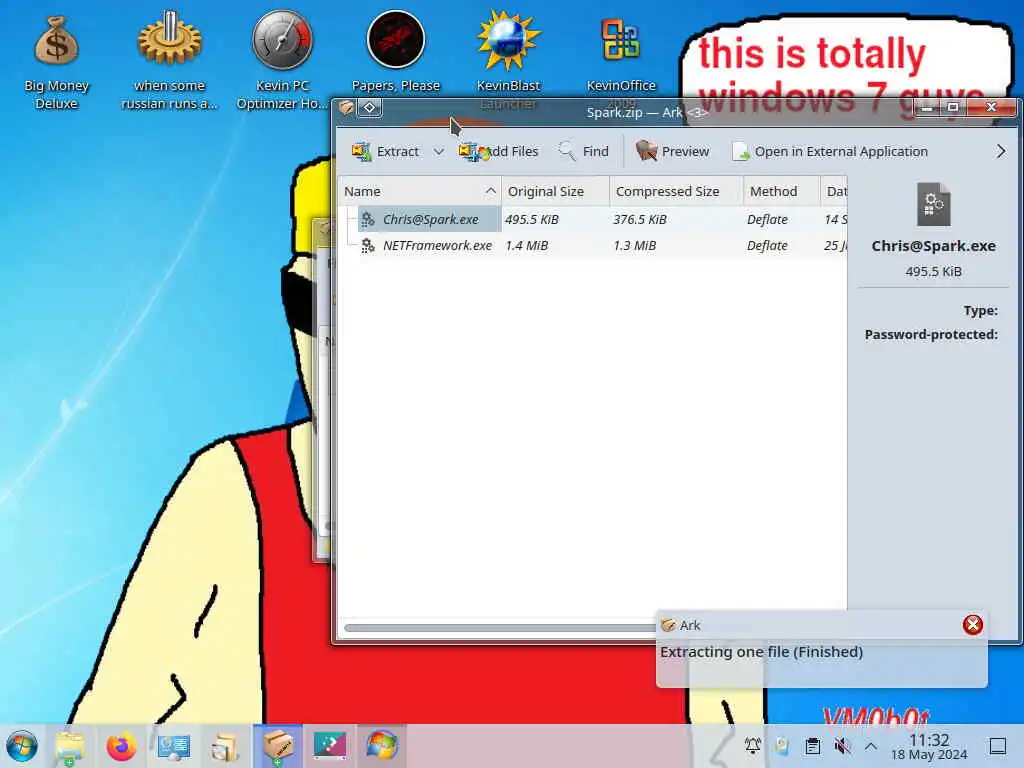Expand the toolbar overflow chevron
Screen dimensions: 1024x768
coord(1001,152)
